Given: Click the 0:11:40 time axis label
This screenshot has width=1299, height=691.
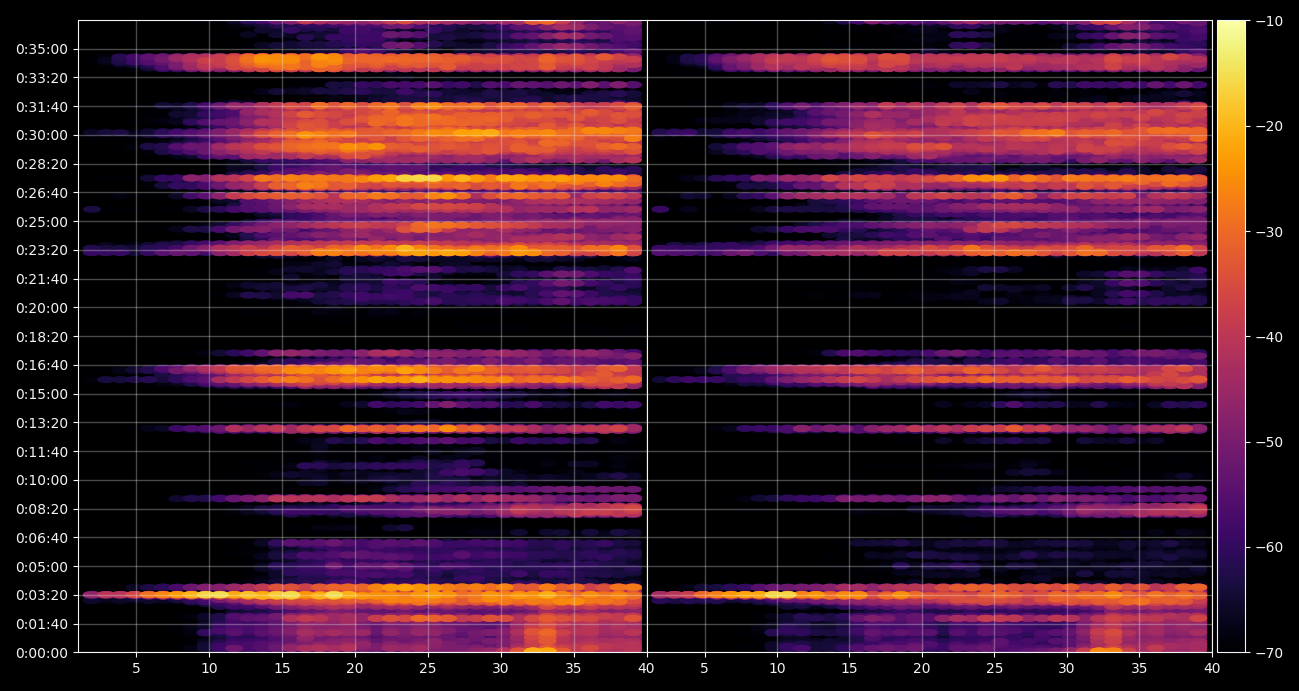Looking at the screenshot, I should tap(41, 452).
